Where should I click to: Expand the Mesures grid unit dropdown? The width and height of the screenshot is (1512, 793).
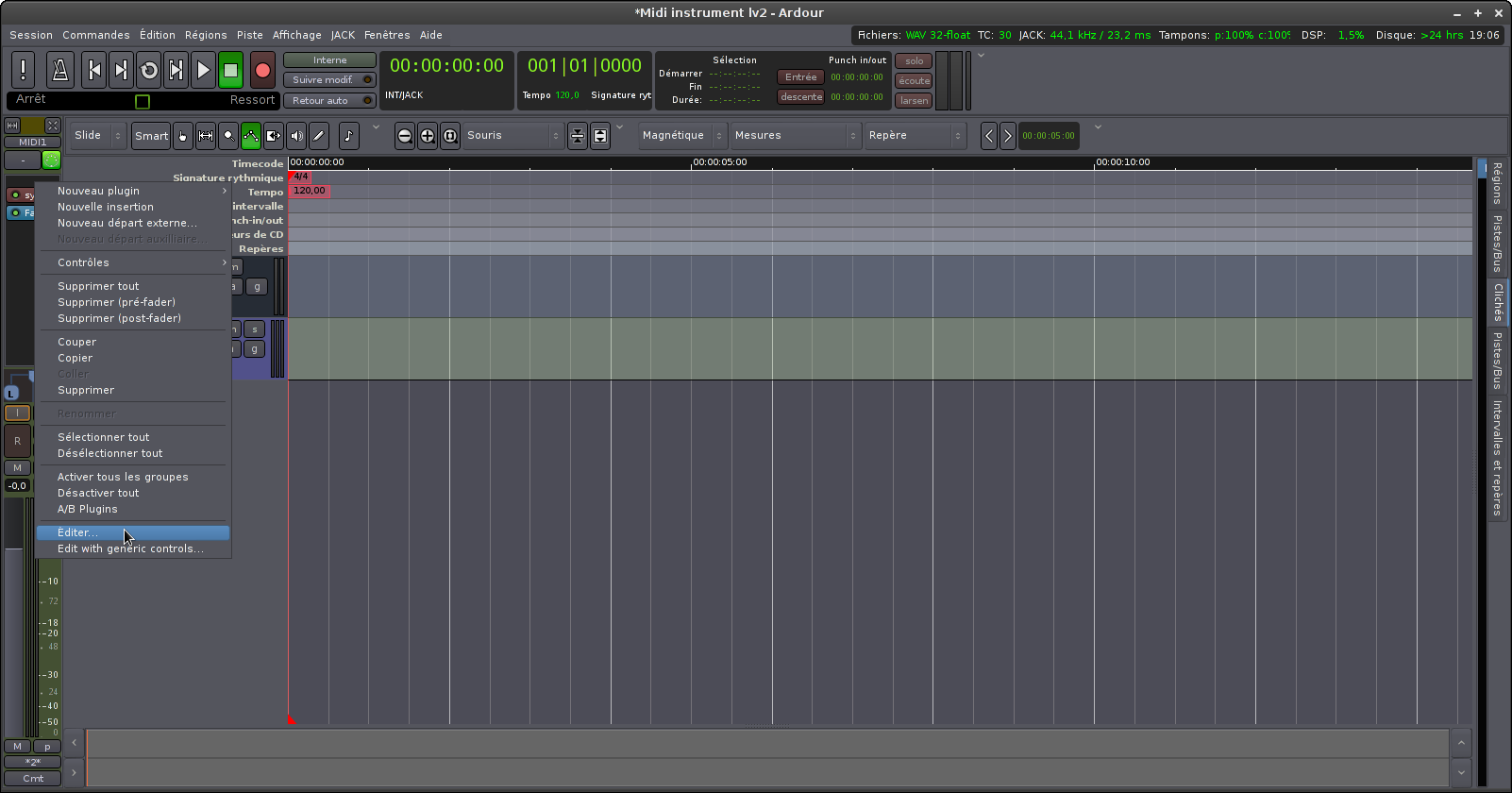click(x=795, y=136)
